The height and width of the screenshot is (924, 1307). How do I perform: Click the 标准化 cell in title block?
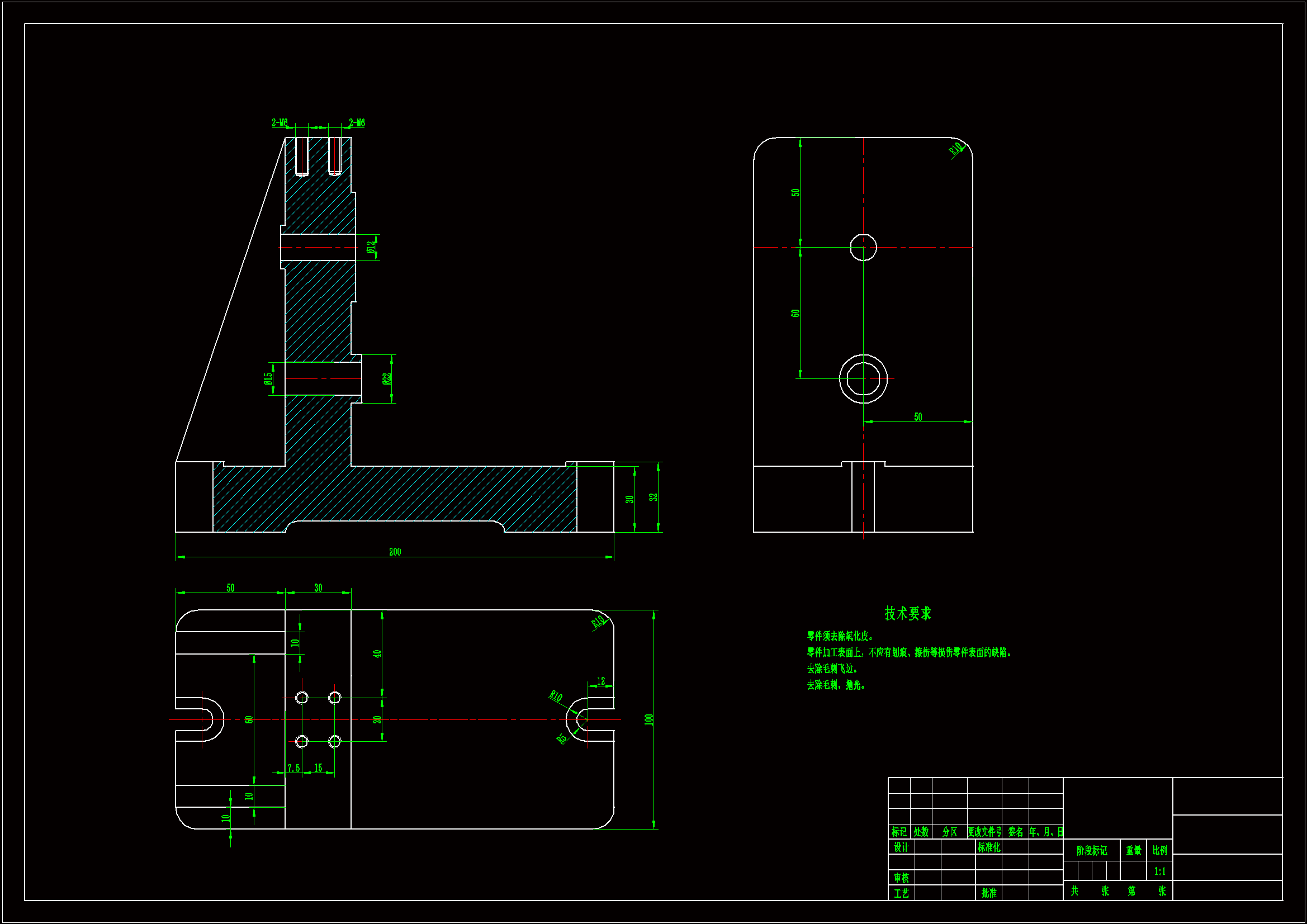click(x=988, y=847)
